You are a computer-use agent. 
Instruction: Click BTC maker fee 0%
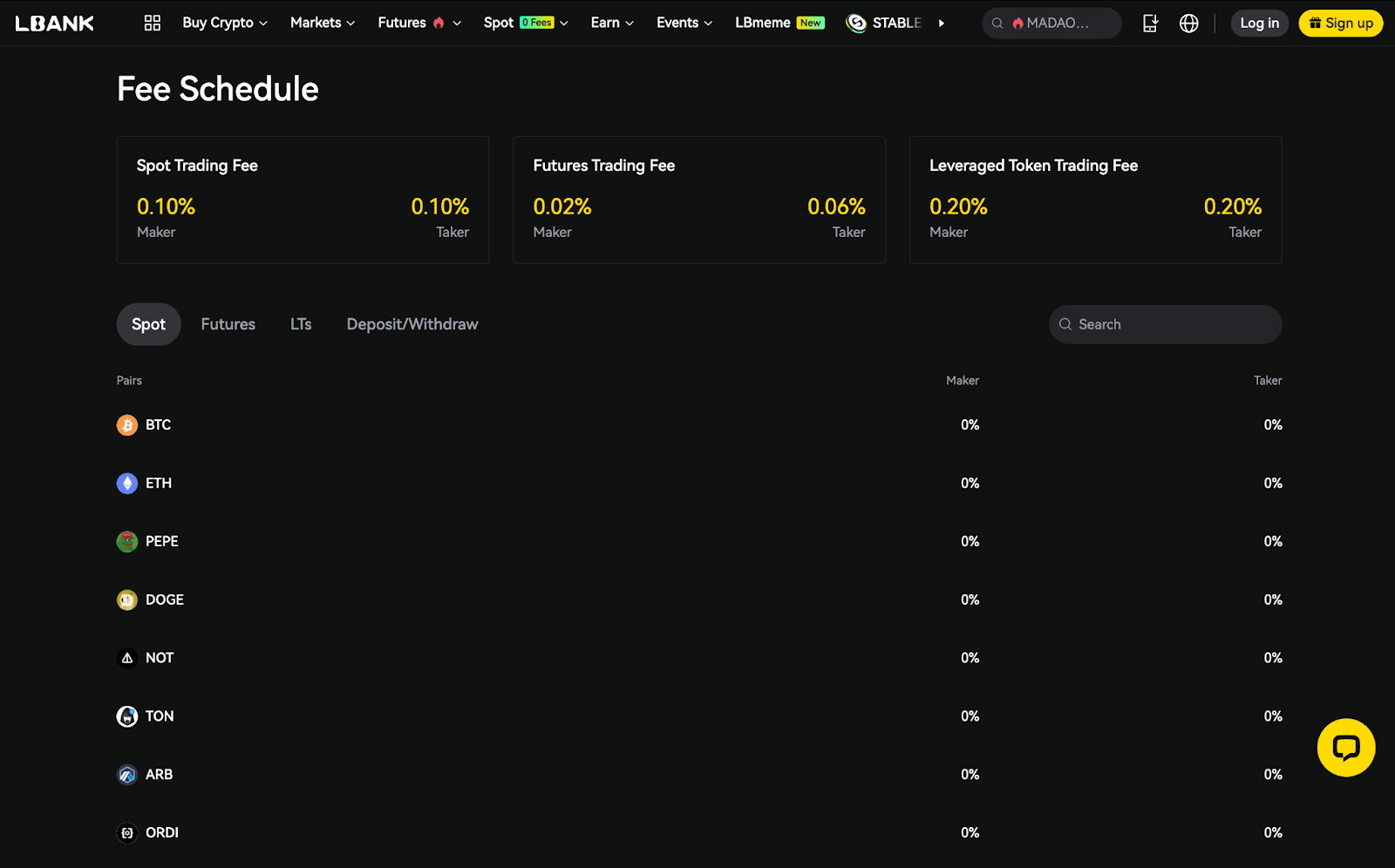[970, 425]
